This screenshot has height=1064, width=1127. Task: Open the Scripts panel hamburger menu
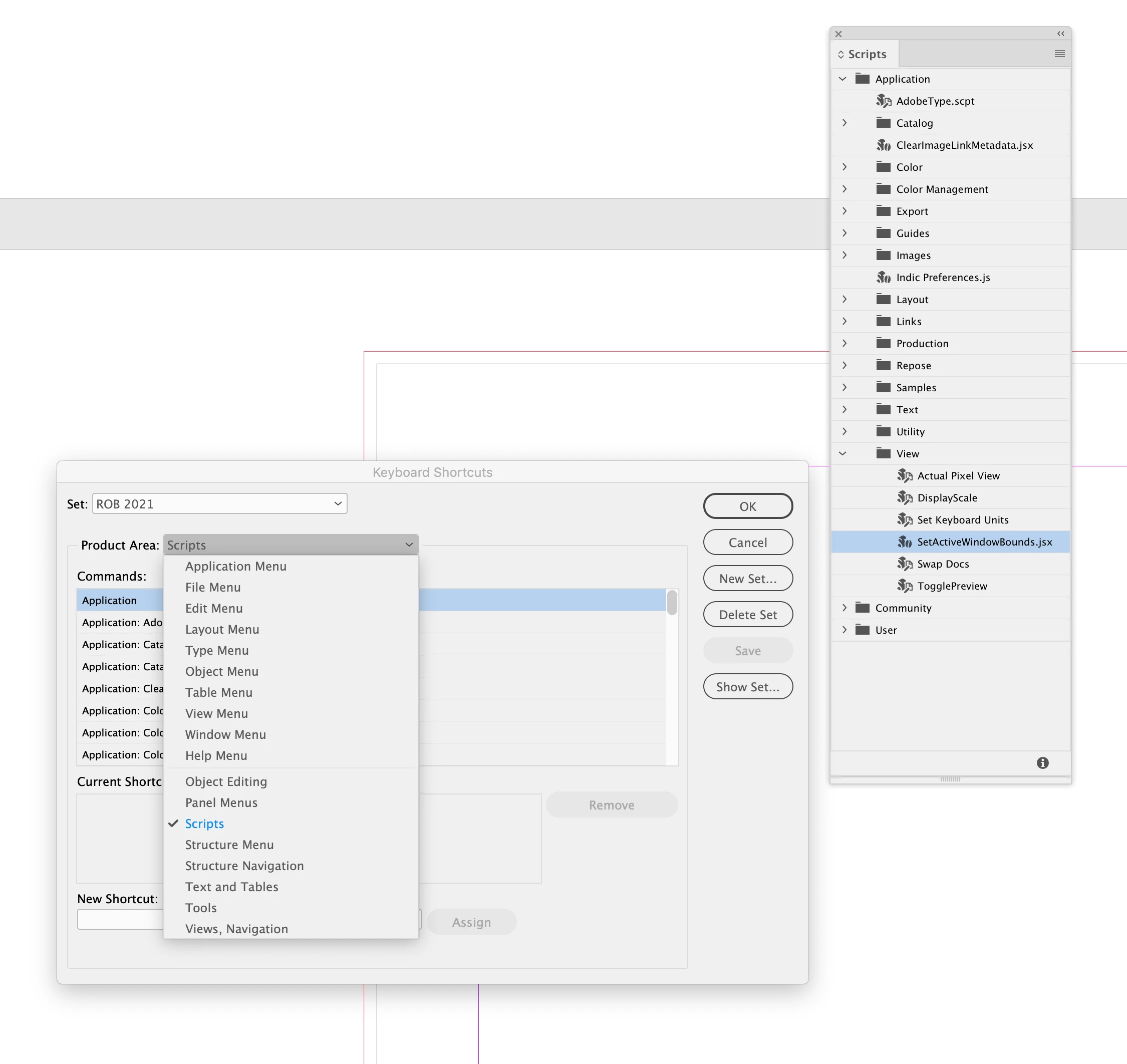1059,54
